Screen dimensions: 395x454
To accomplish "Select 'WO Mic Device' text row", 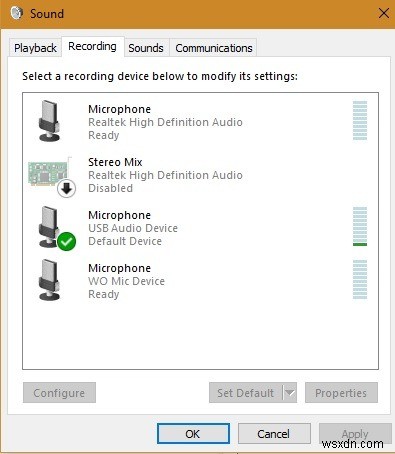I will tap(126, 281).
